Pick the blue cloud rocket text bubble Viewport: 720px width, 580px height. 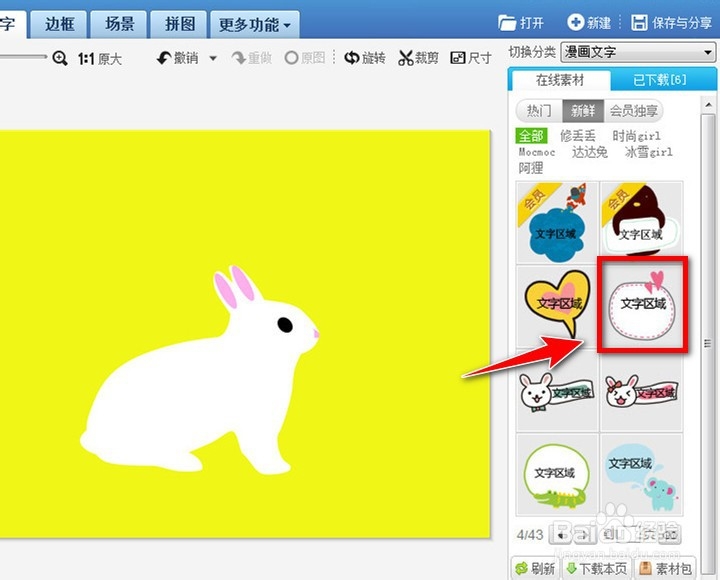coord(557,222)
